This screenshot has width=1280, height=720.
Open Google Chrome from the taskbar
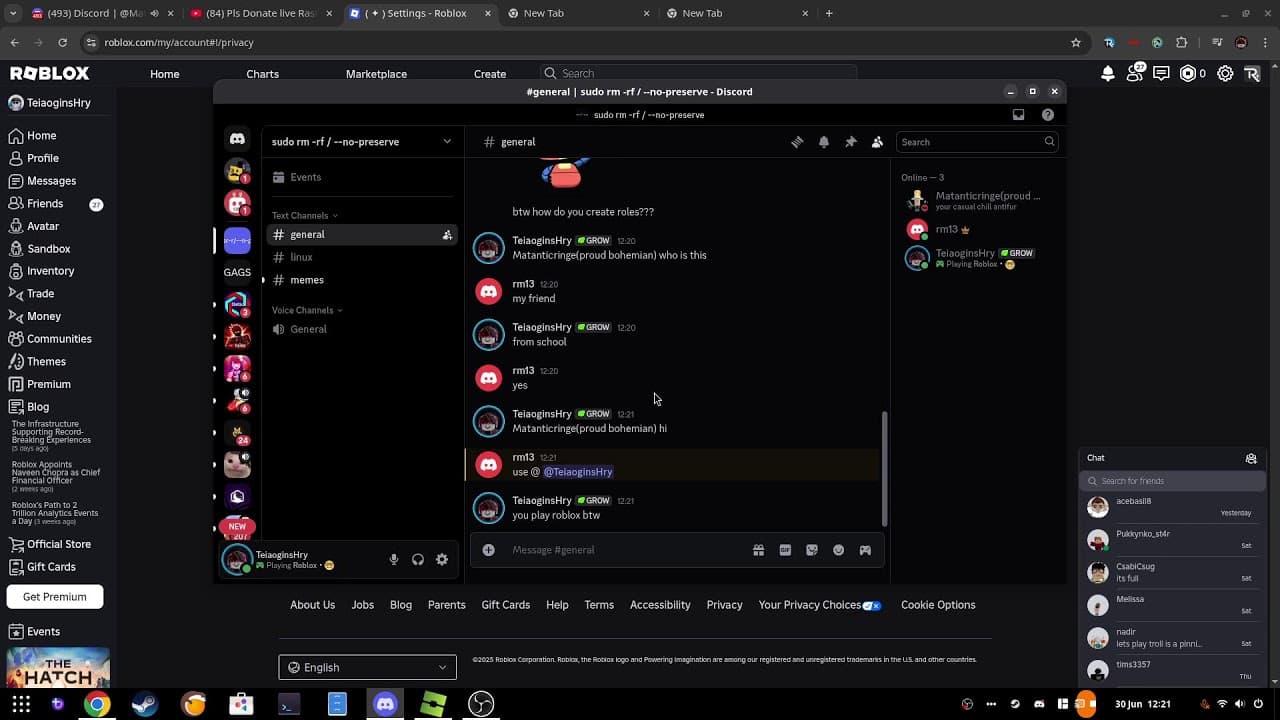[97, 704]
